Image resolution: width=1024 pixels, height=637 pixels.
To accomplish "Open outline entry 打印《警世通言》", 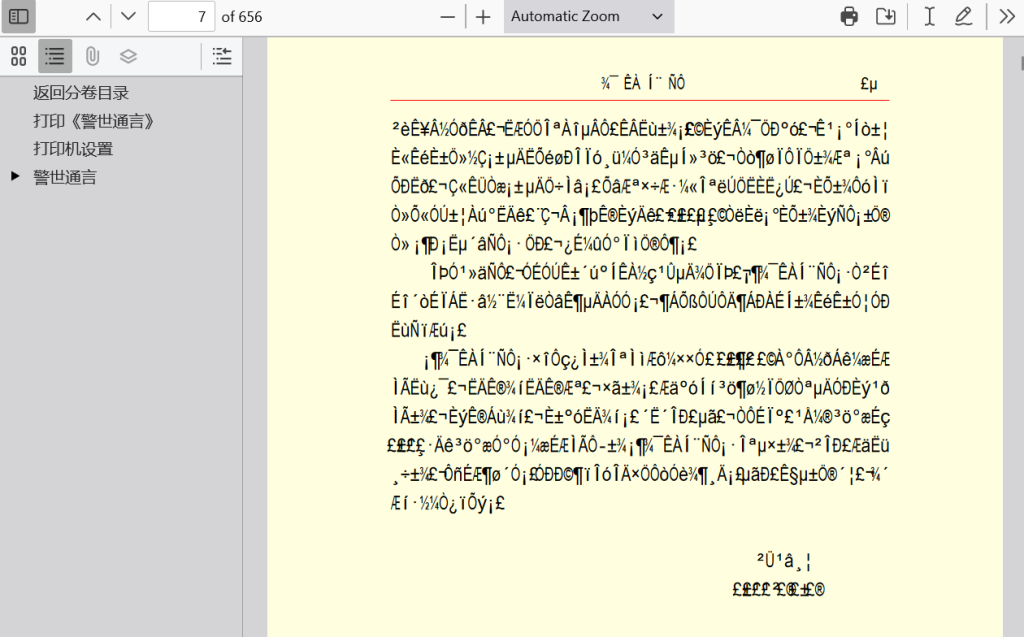I will click(x=93, y=121).
